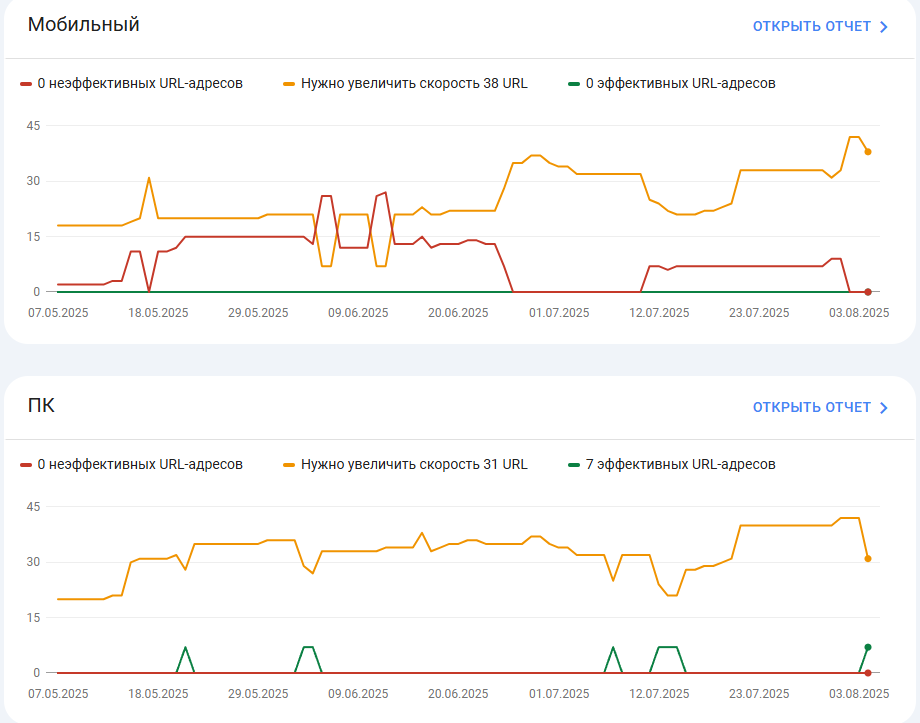Viewport: 920px width, 723px height.
Task: Click chevron arrow beside PC report link
Action: (884, 408)
